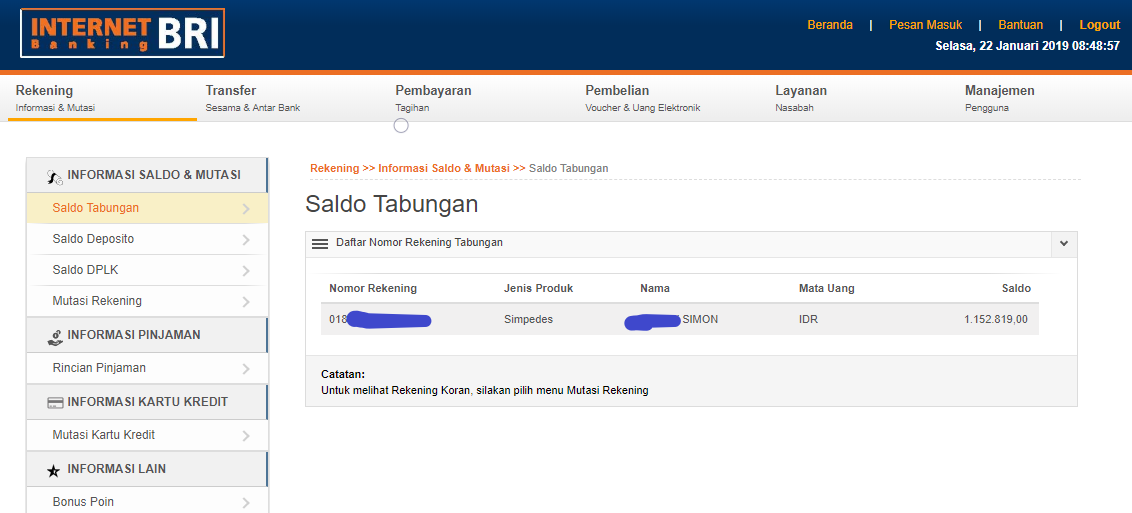
Task: Click the Informasi Pinjaman section header
Action: [147, 335]
